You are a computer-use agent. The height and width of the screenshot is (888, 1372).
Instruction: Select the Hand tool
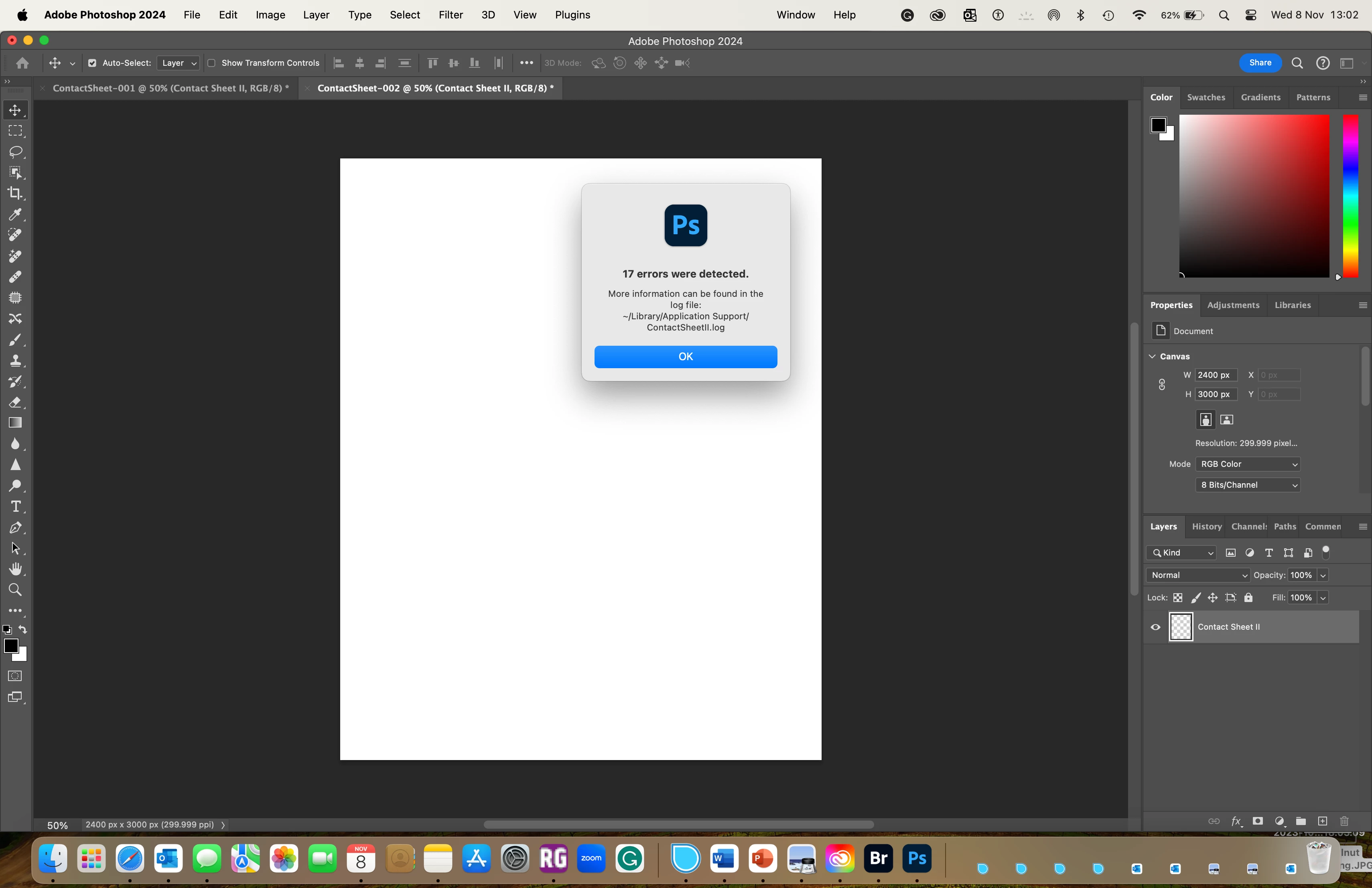16,569
